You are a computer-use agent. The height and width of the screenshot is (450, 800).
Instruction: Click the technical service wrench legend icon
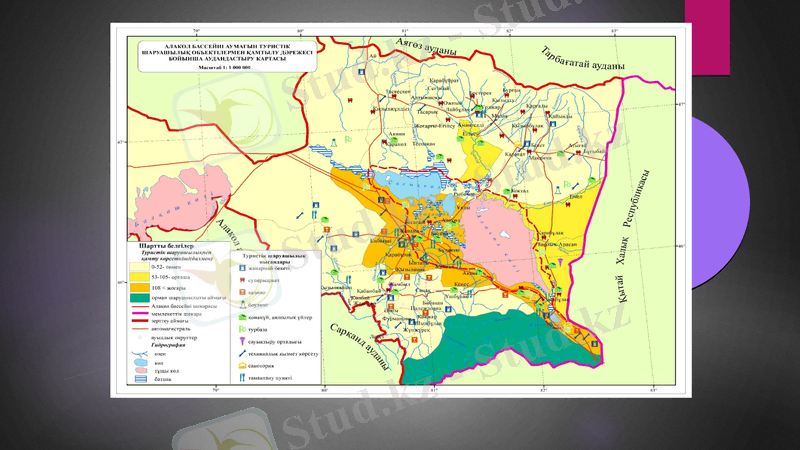point(240,352)
